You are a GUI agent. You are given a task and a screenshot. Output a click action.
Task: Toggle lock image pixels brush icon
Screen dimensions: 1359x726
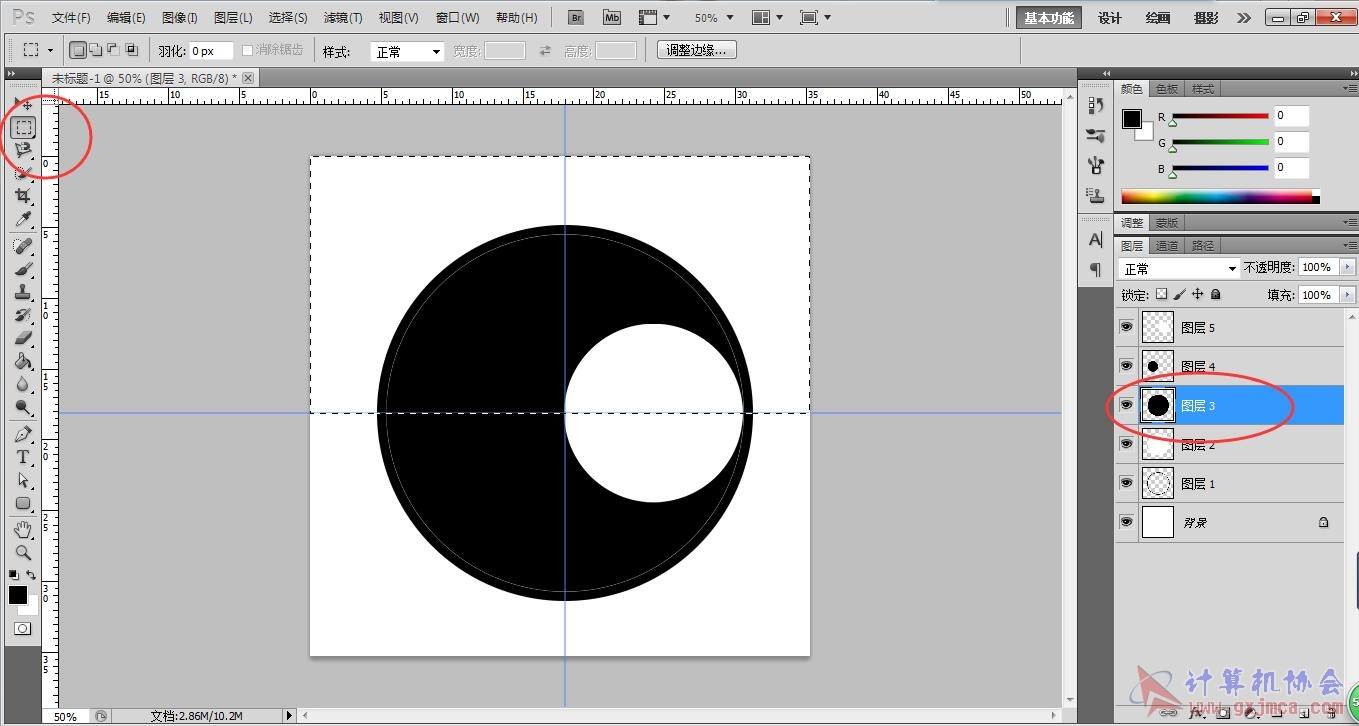1179,295
